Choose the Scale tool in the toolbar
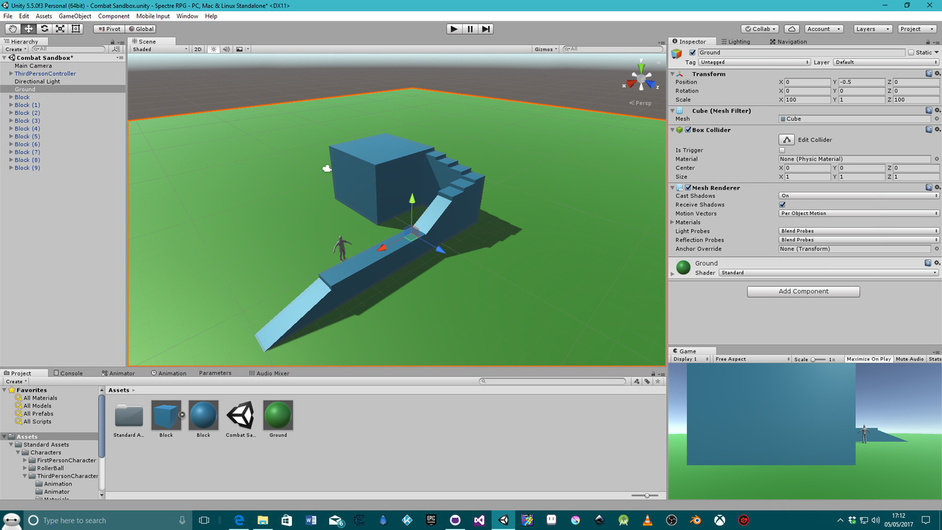Image resolution: width=942 pixels, height=530 pixels. [60, 29]
